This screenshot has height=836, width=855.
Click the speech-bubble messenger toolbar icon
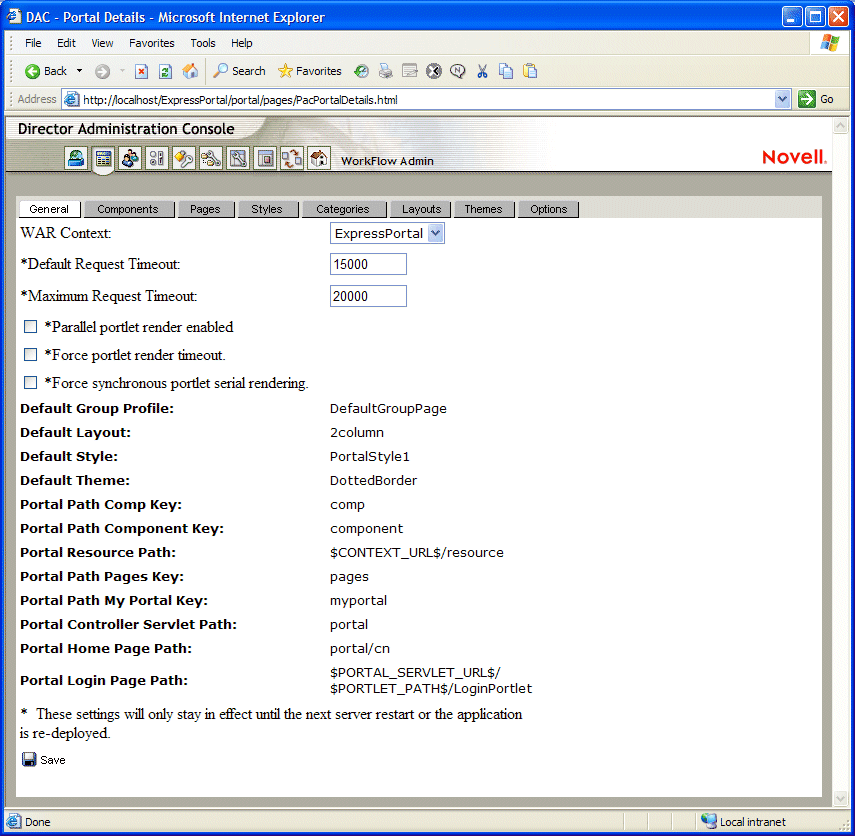click(457, 71)
